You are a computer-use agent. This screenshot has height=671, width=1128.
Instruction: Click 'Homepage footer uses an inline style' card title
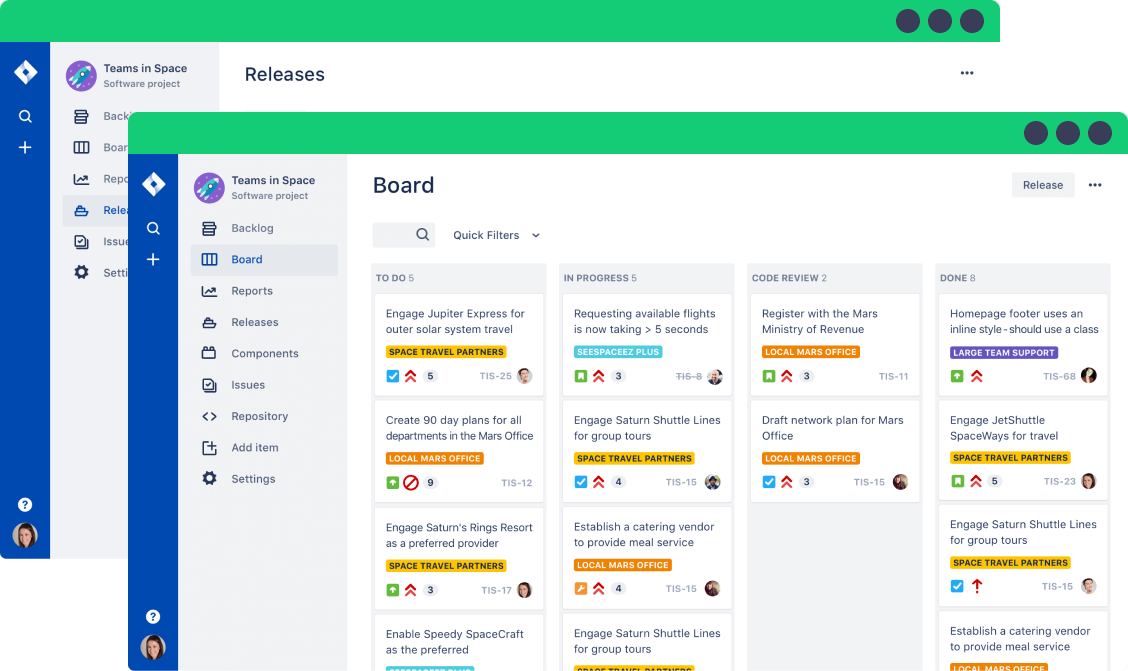1024,321
